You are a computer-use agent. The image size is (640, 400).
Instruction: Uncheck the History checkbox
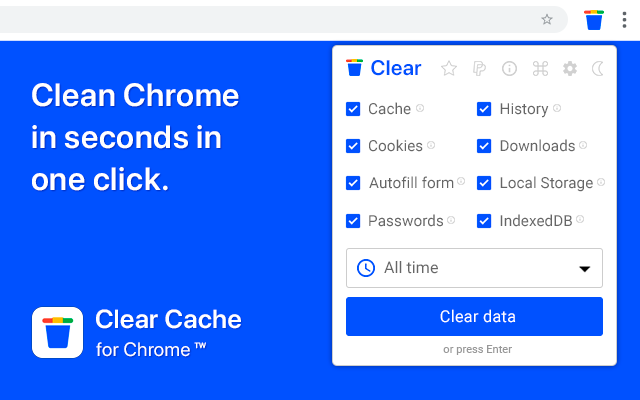tap(484, 109)
